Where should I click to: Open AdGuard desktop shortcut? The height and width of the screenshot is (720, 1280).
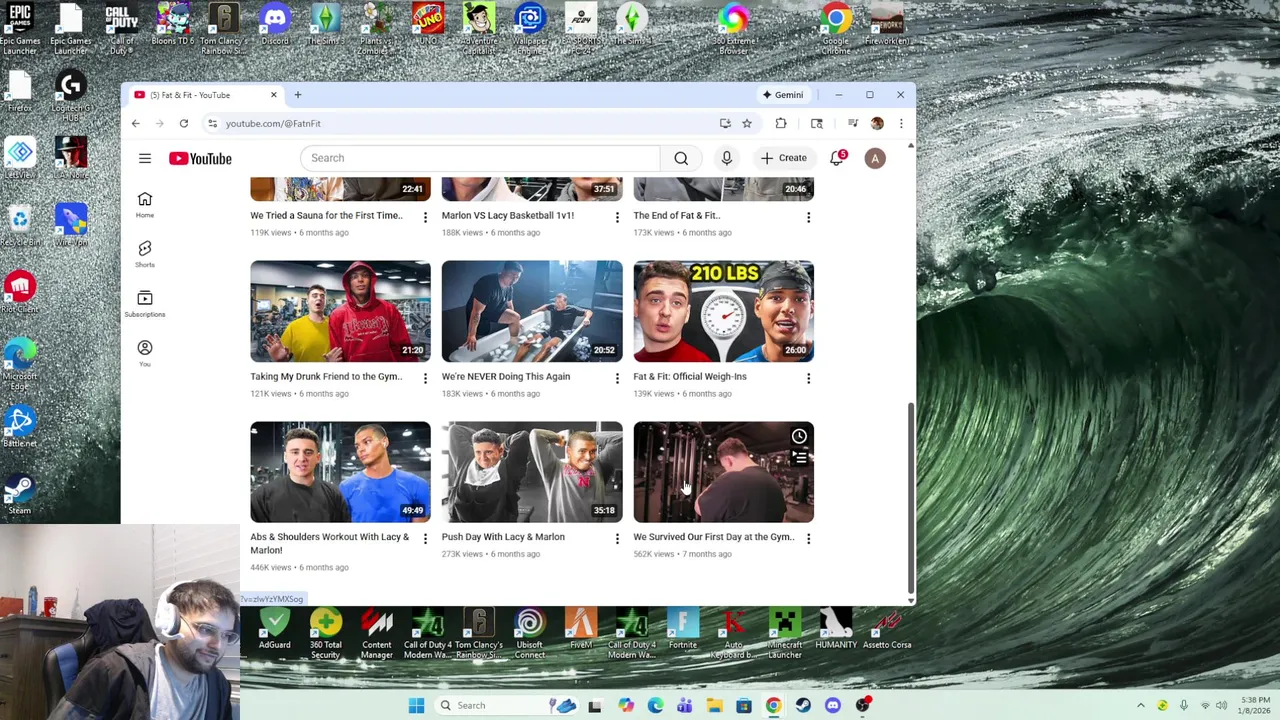point(274,630)
